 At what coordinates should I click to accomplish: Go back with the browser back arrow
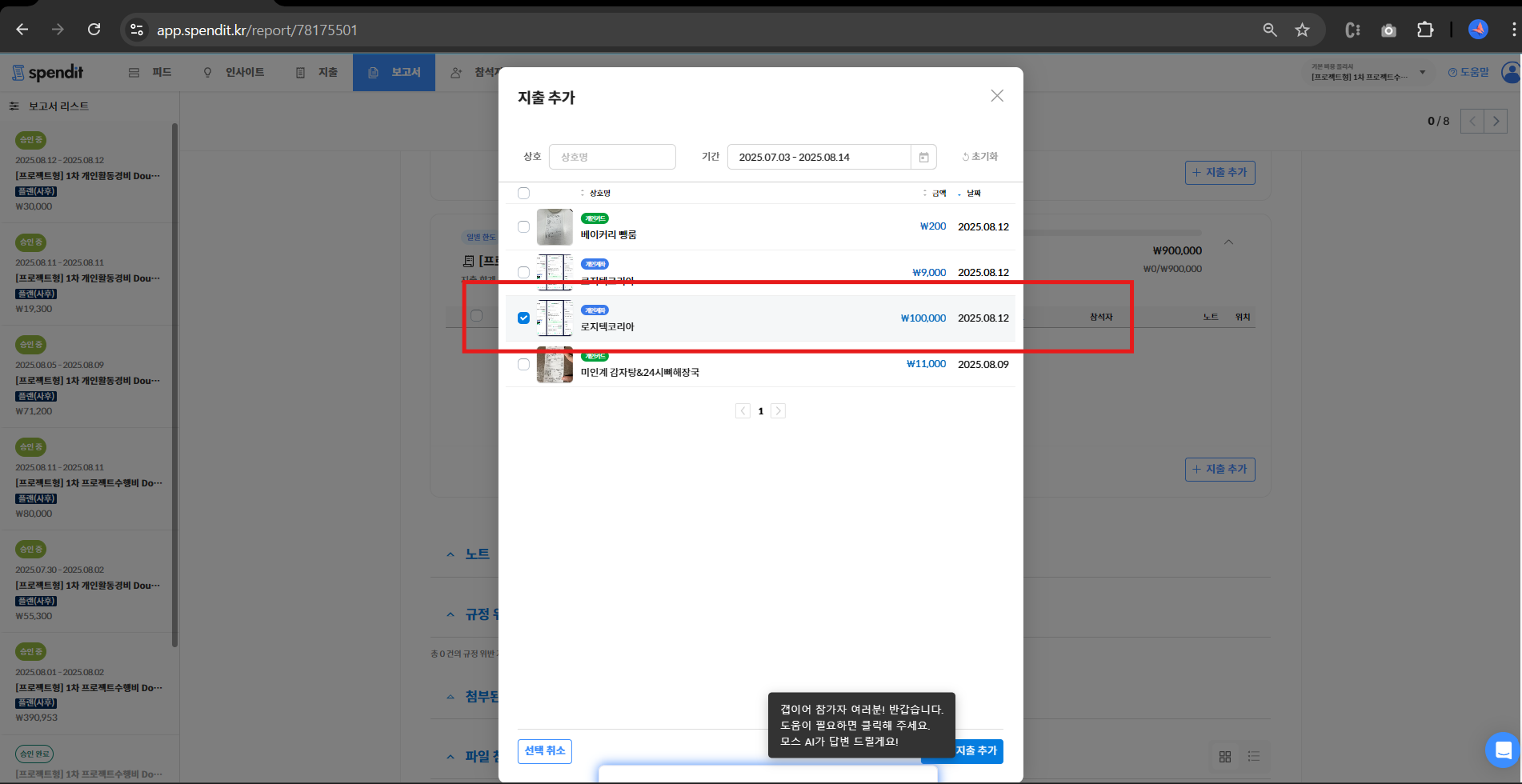point(22,30)
